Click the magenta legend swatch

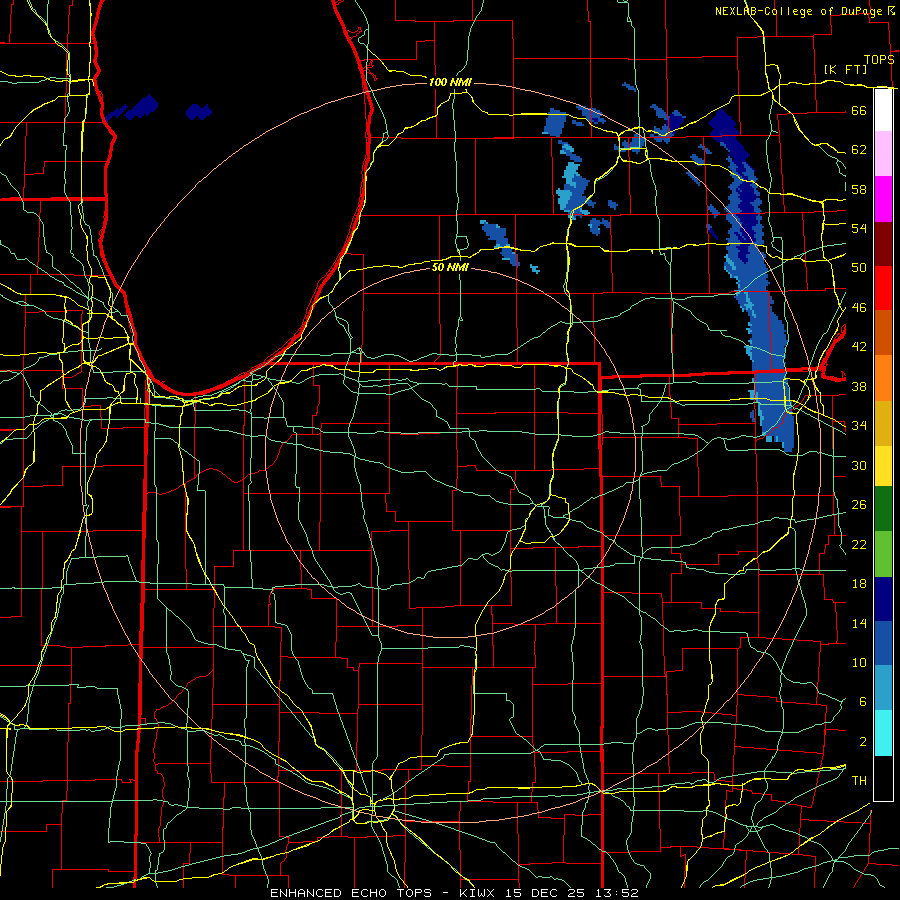[x=883, y=199]
